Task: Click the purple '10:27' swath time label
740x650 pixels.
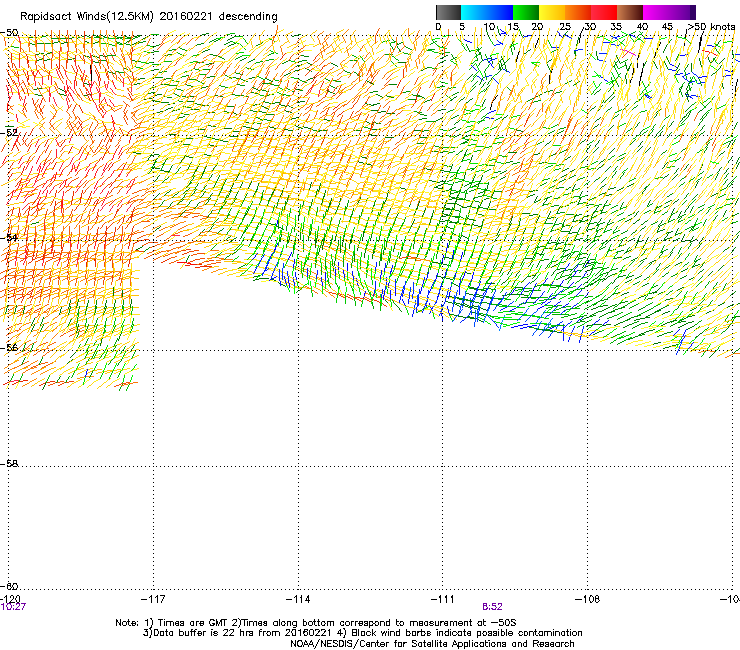Action: click(x=13, y=607)
